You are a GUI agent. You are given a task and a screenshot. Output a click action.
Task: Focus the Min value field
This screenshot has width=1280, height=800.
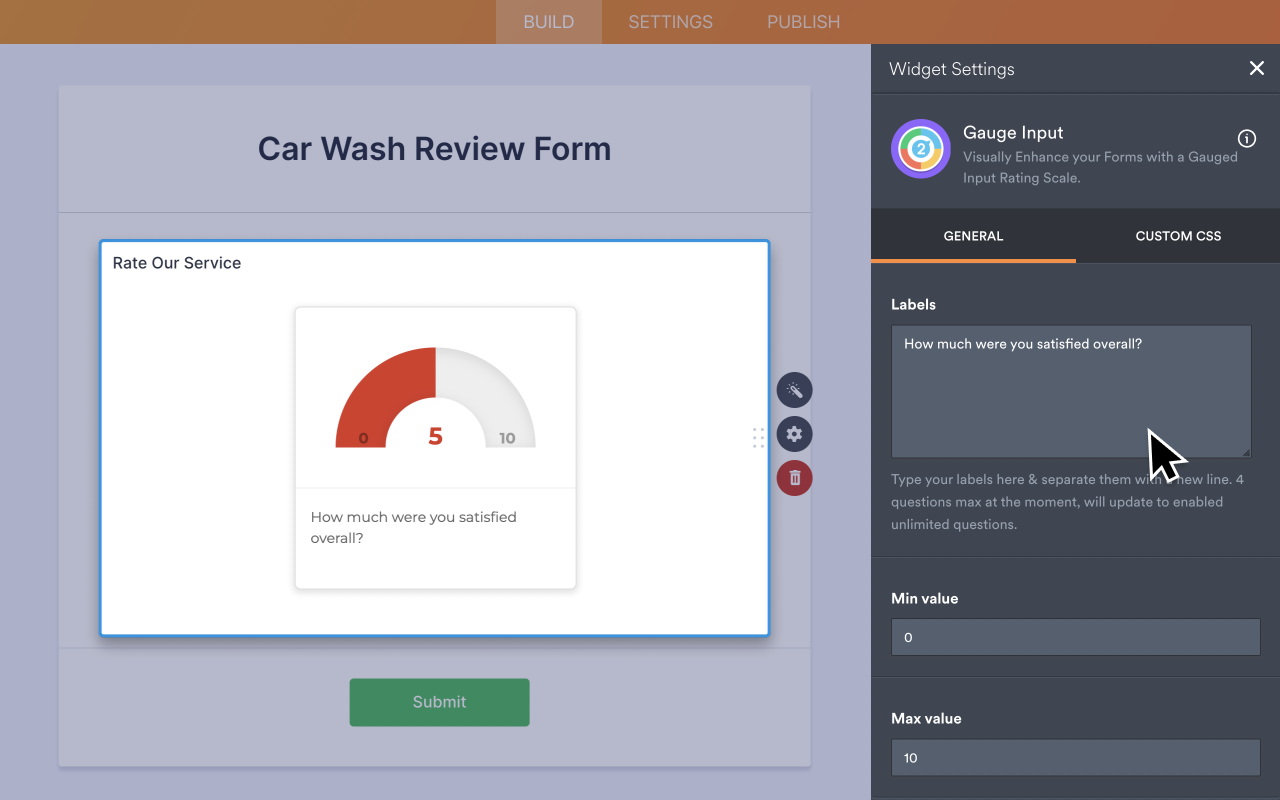(x=1075, y=637)
